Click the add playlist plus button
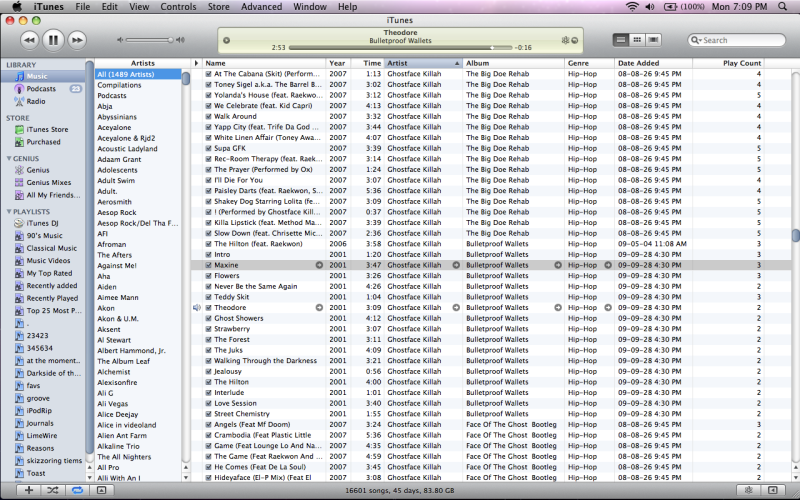 29,490
